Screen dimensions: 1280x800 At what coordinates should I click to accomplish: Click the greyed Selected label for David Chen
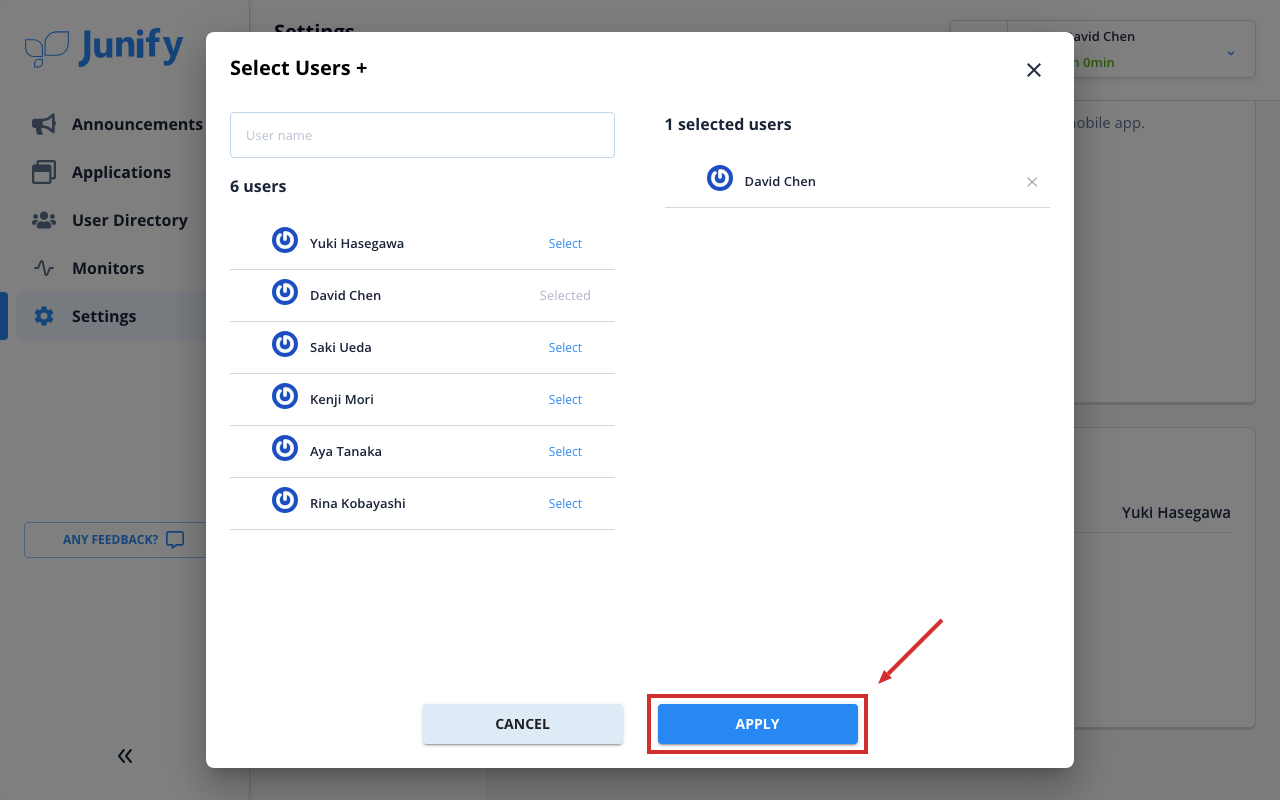(x=565, y=296)
